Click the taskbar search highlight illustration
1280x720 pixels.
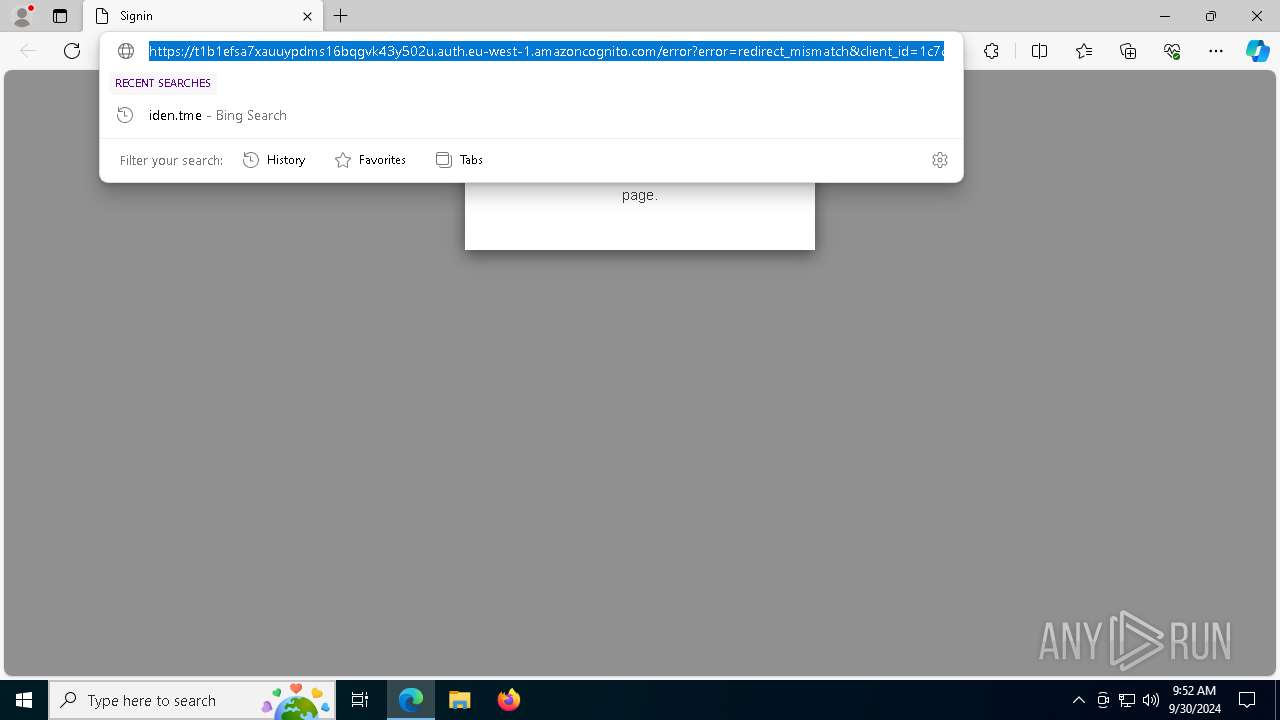pos(296,700)
